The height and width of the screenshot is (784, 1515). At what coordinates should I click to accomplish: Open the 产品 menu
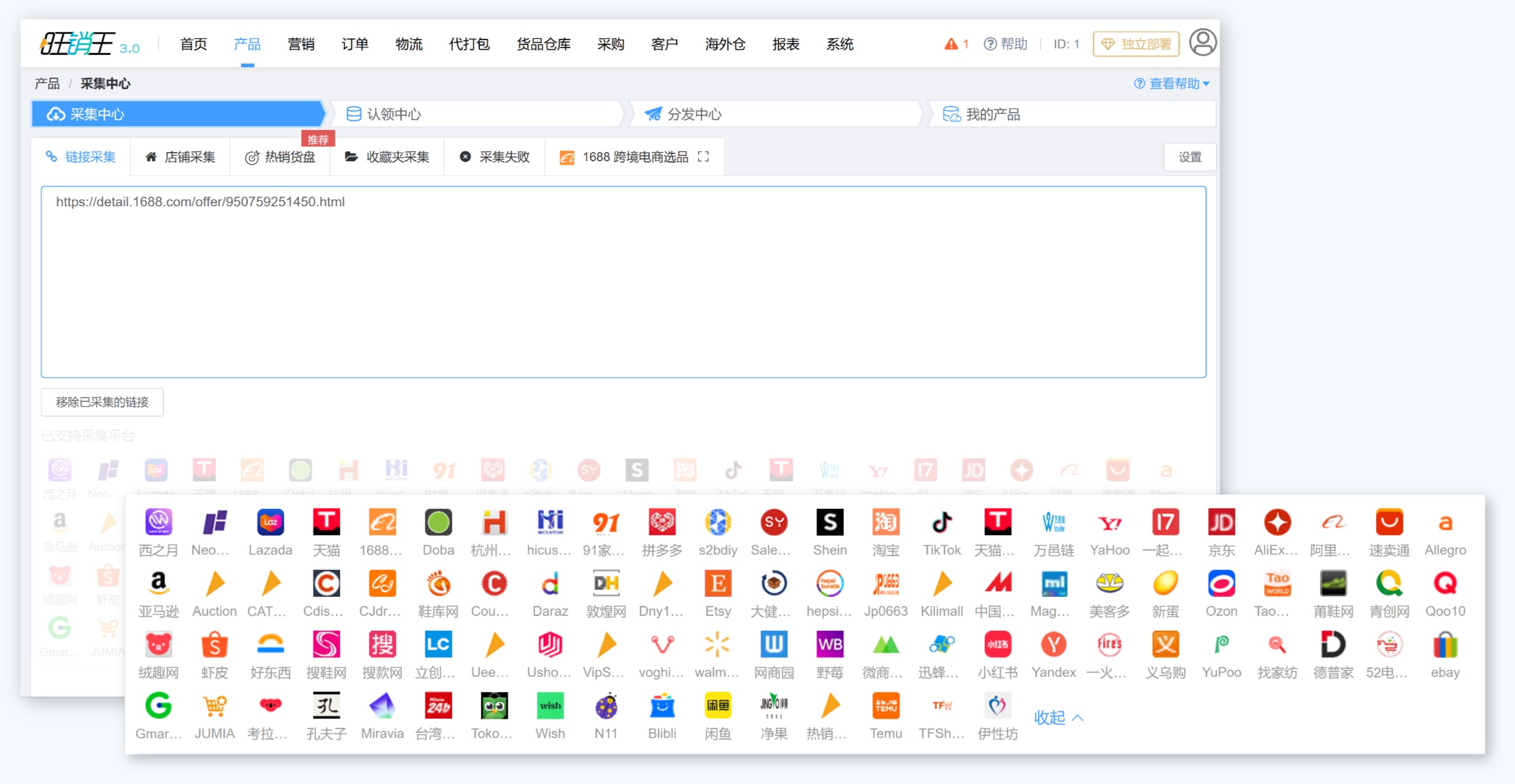(x=247, y=44)
